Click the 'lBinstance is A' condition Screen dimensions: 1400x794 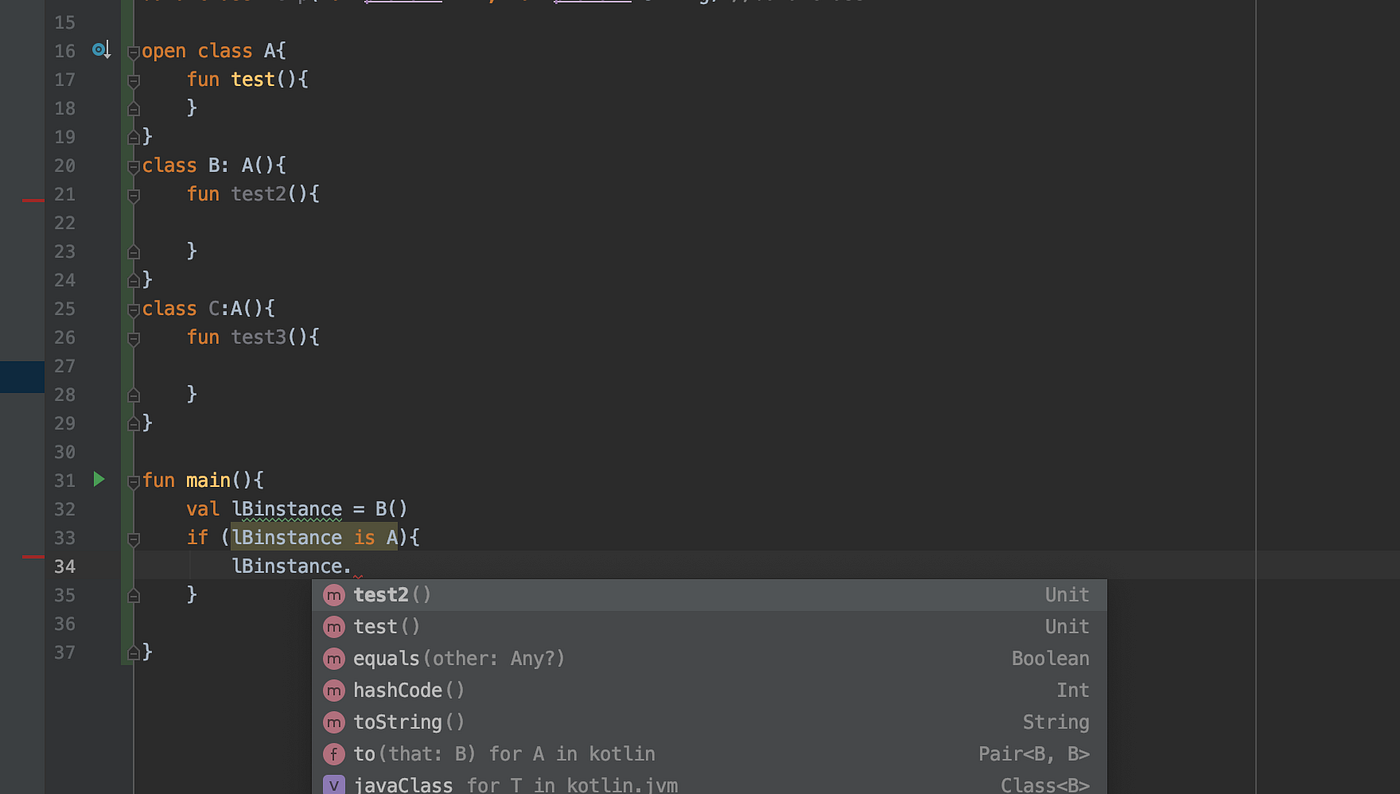315,538
